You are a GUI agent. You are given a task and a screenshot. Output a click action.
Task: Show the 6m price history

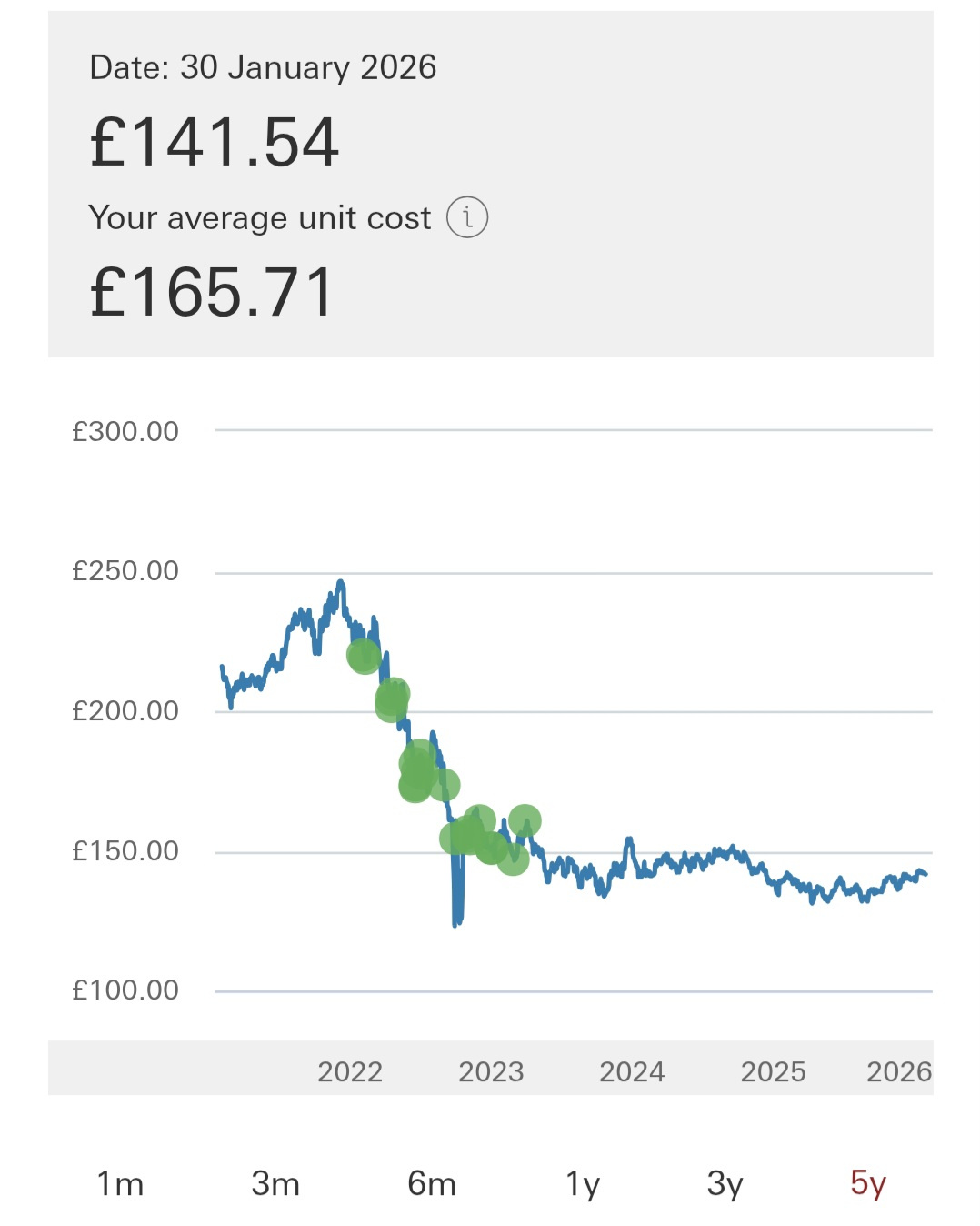[432, 1183]
